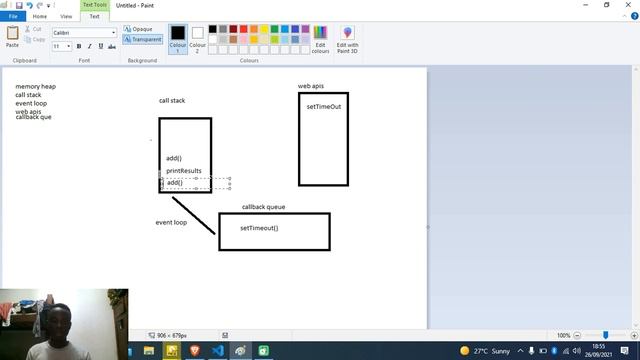640x360 pixels.
Task: Click the canvas dimensions icon in status bar
Action: (x=152, y=336)
